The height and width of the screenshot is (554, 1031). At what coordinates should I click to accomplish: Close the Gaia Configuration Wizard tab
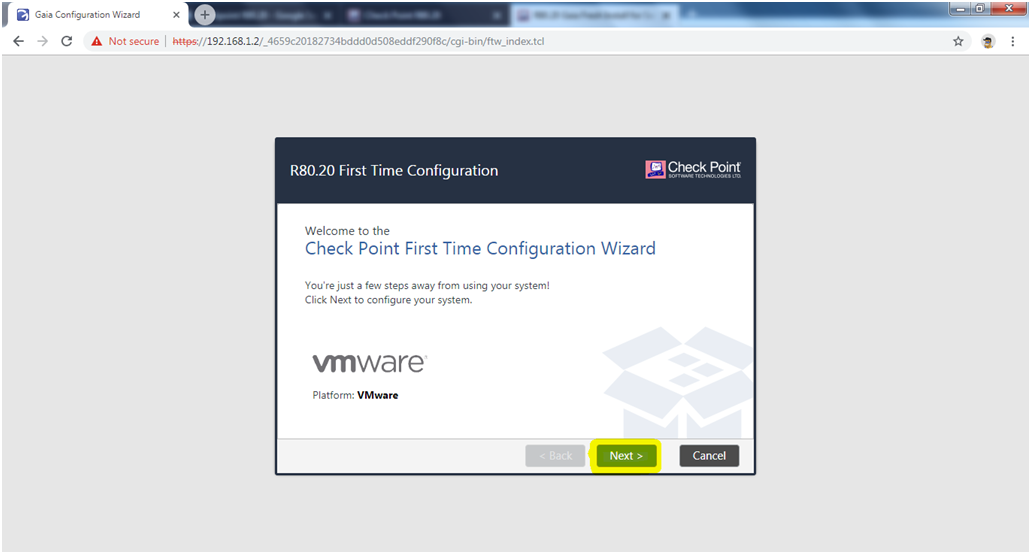point(176,14)
